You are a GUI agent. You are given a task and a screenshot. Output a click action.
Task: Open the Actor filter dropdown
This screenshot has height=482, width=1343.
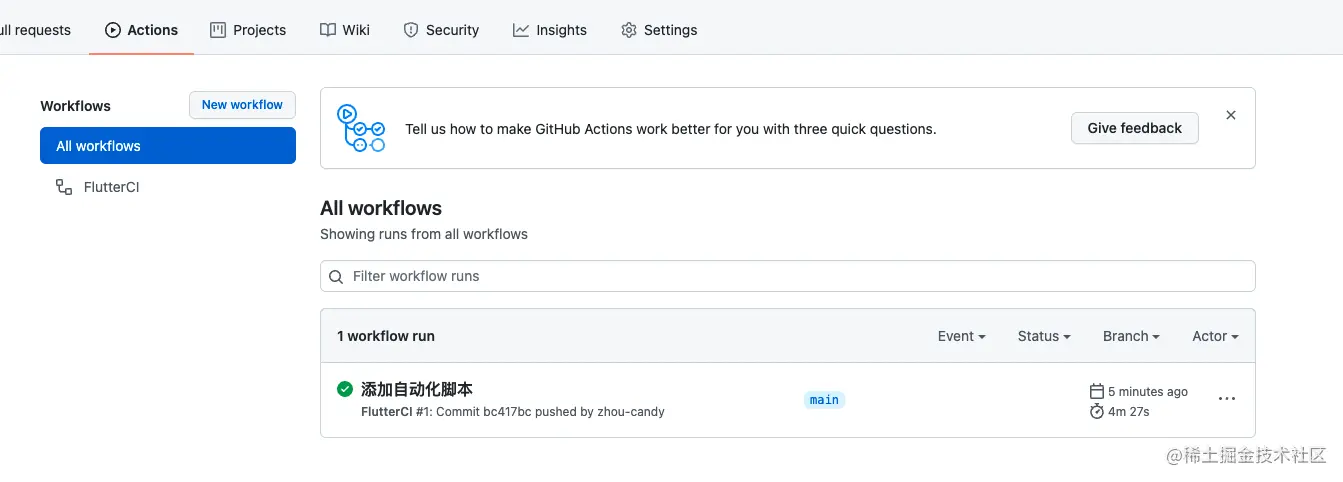[x=1216, y=336]
